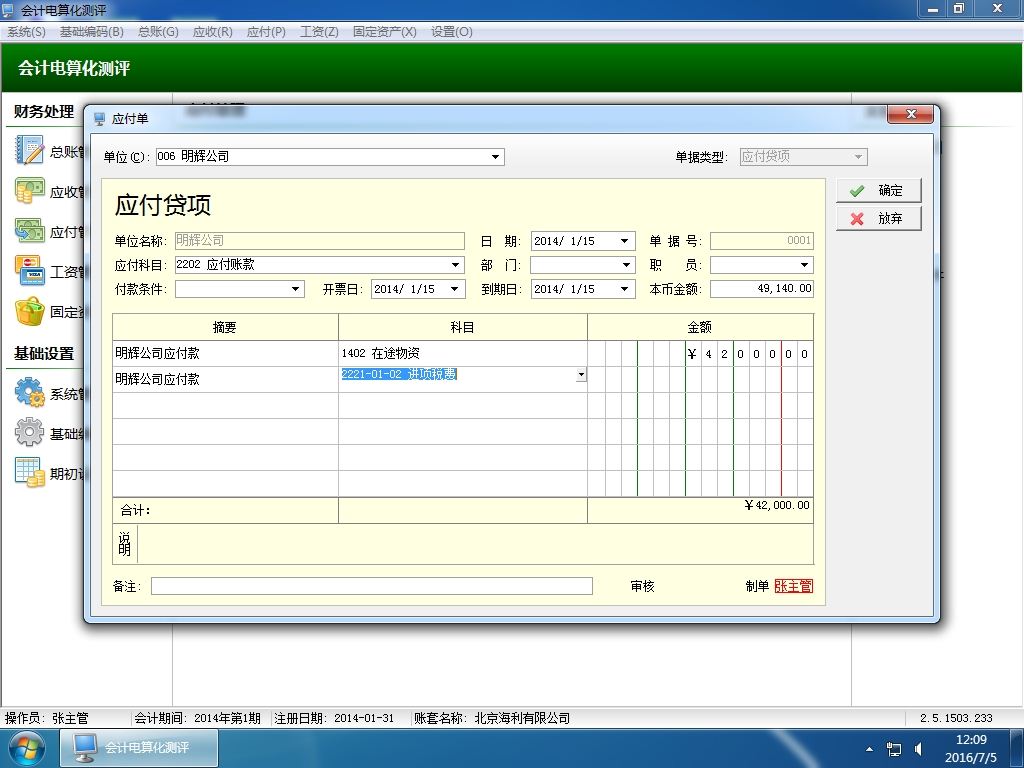
Task: Expand the 到期日 due date picker
Action: pyautogui.click(x=625, y=289)
